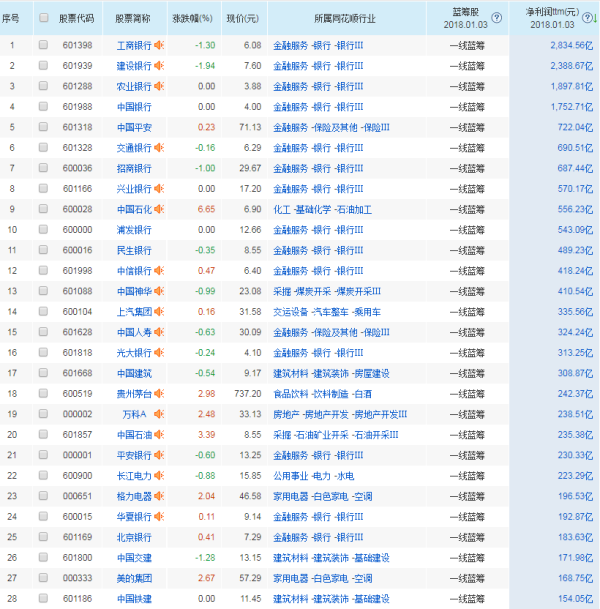Open 中国建筑 stock link
The width and height of the screenshot is (600, 609).
point(134,374)
